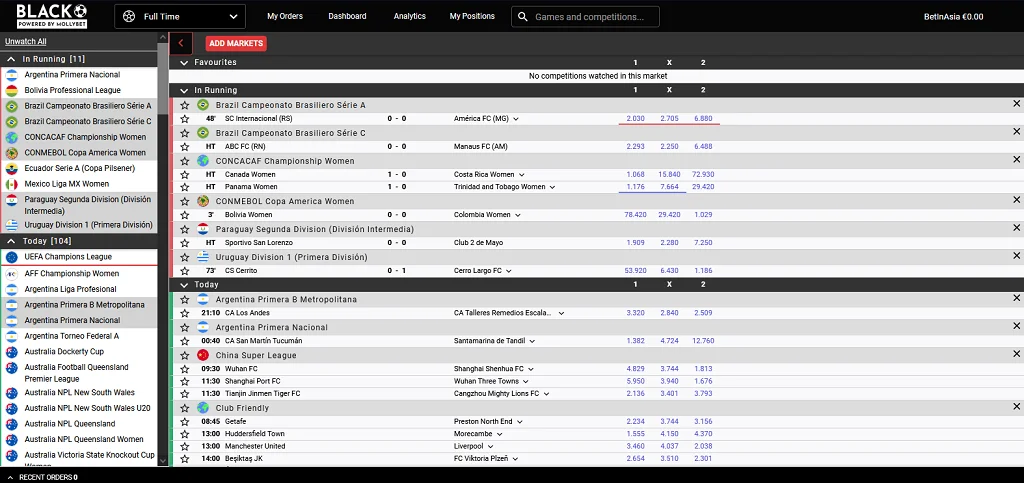Screen dimensions: 1024x483
Task: Star the China Super League competition
Action: (x=185, y=356)
